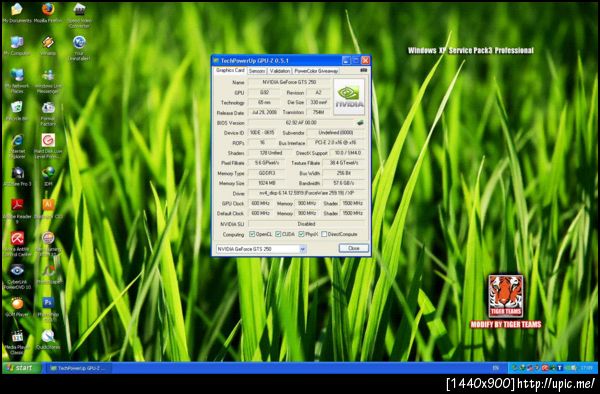
Task: Click the Memory Size 1024 MB field
Action: 266,183
